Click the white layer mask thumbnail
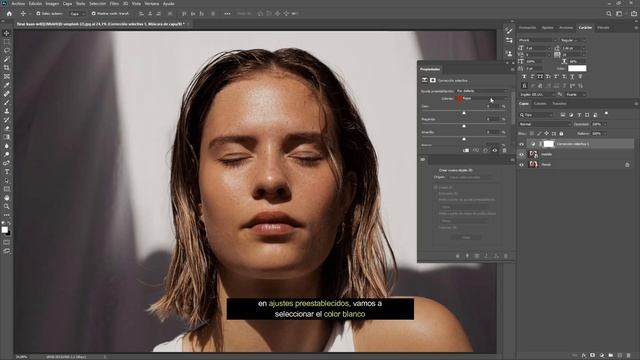Screen dimensions: 640x360 (x=549, y=144)
